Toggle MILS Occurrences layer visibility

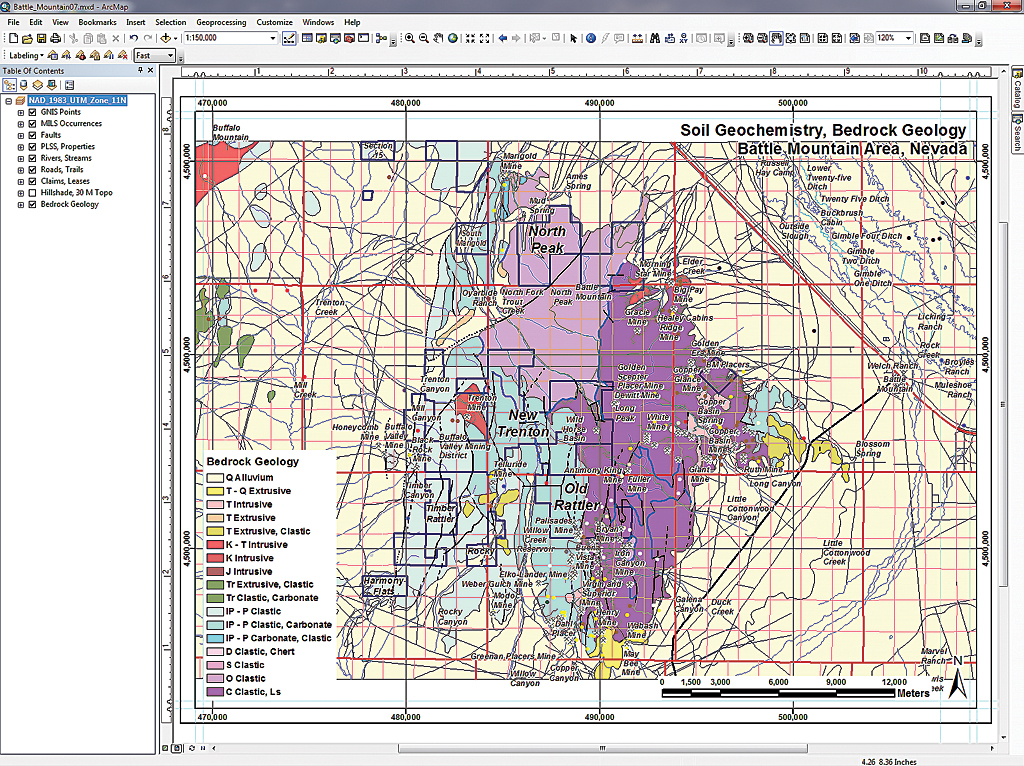32,123
